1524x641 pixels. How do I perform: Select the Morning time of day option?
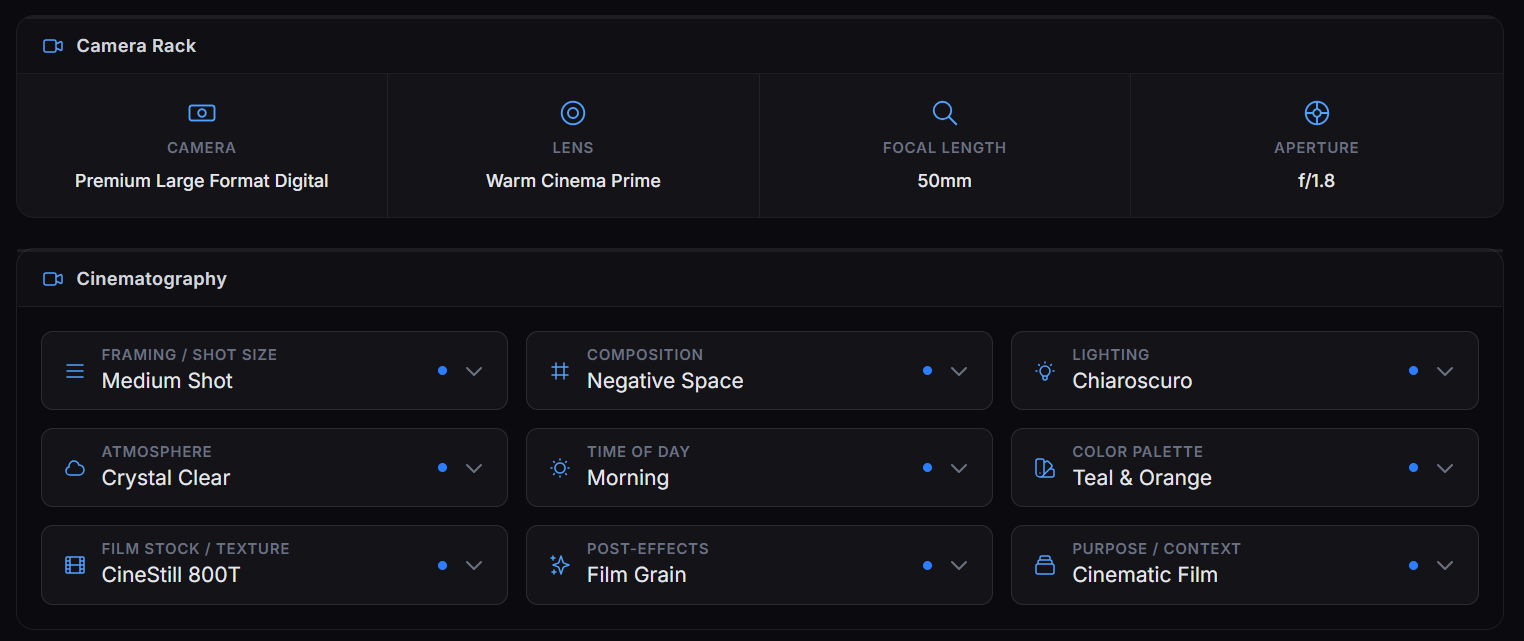click(628, 478)
